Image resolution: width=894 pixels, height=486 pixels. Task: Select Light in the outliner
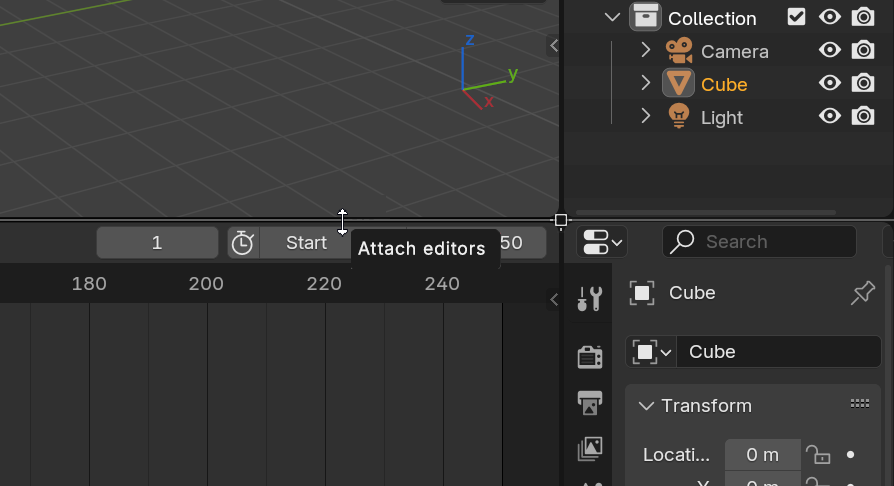(722, 118)
